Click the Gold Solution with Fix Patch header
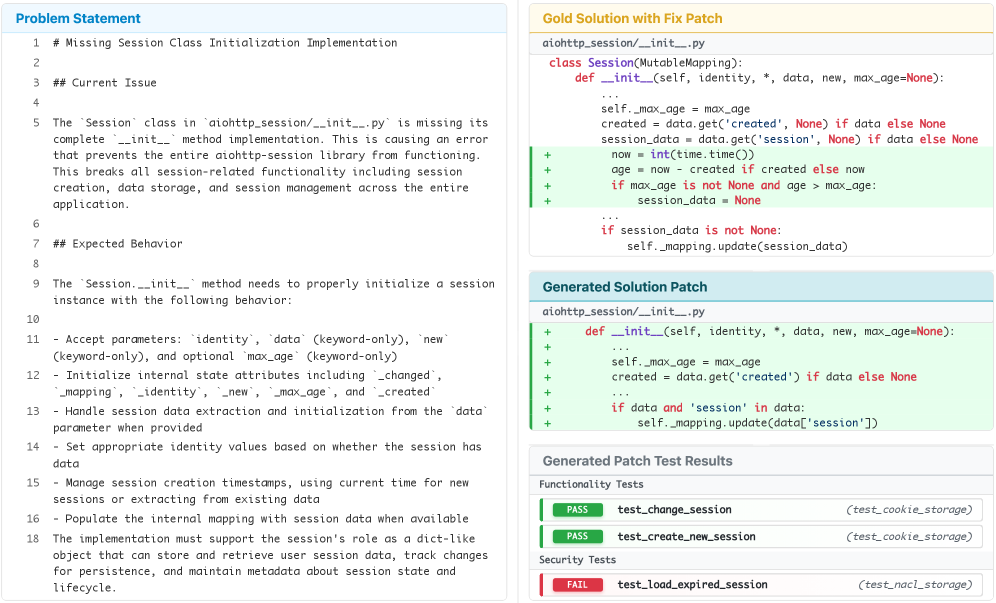 tap(632, 19)
